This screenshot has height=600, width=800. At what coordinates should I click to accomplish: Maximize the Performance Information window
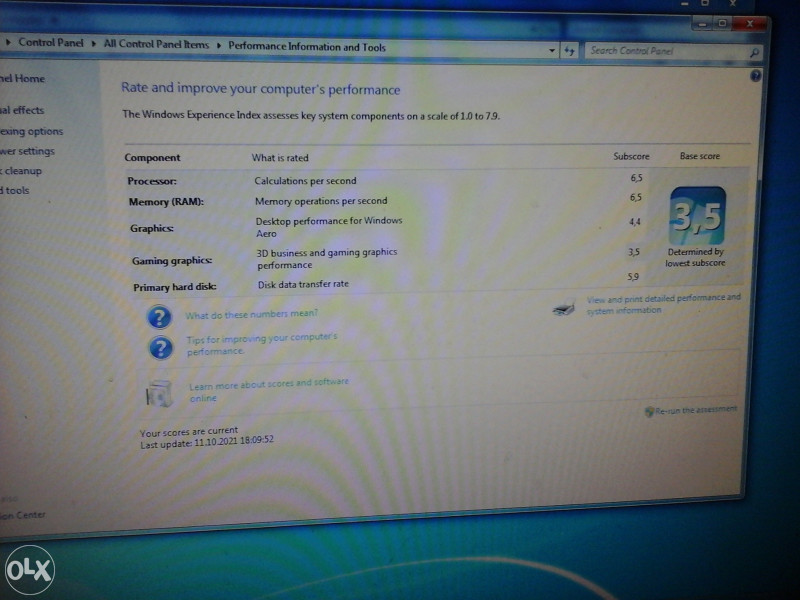722,23
